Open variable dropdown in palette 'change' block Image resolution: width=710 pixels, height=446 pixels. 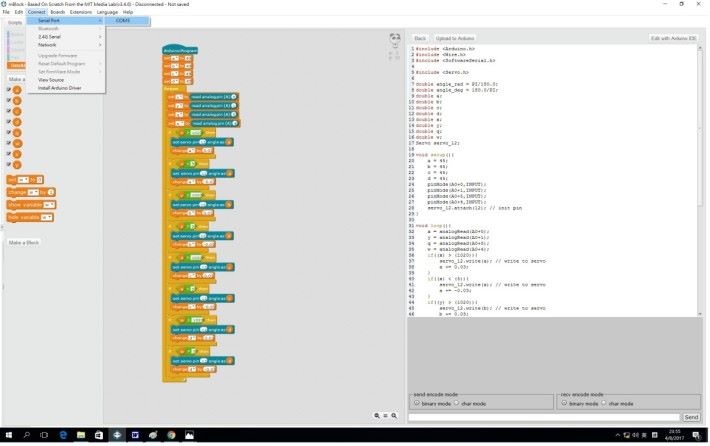coord(33,192)
